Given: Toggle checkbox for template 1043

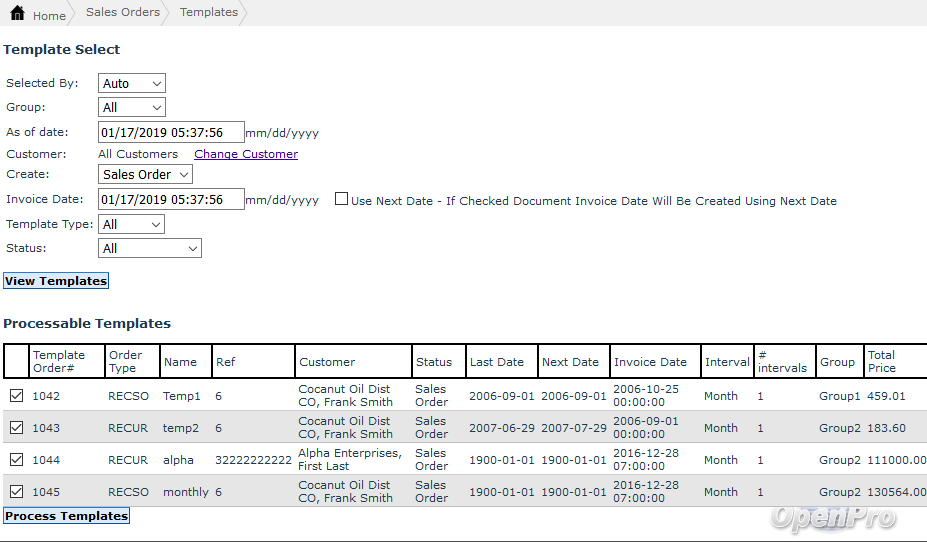Looking at the screenshot, I should coord(16,428).
